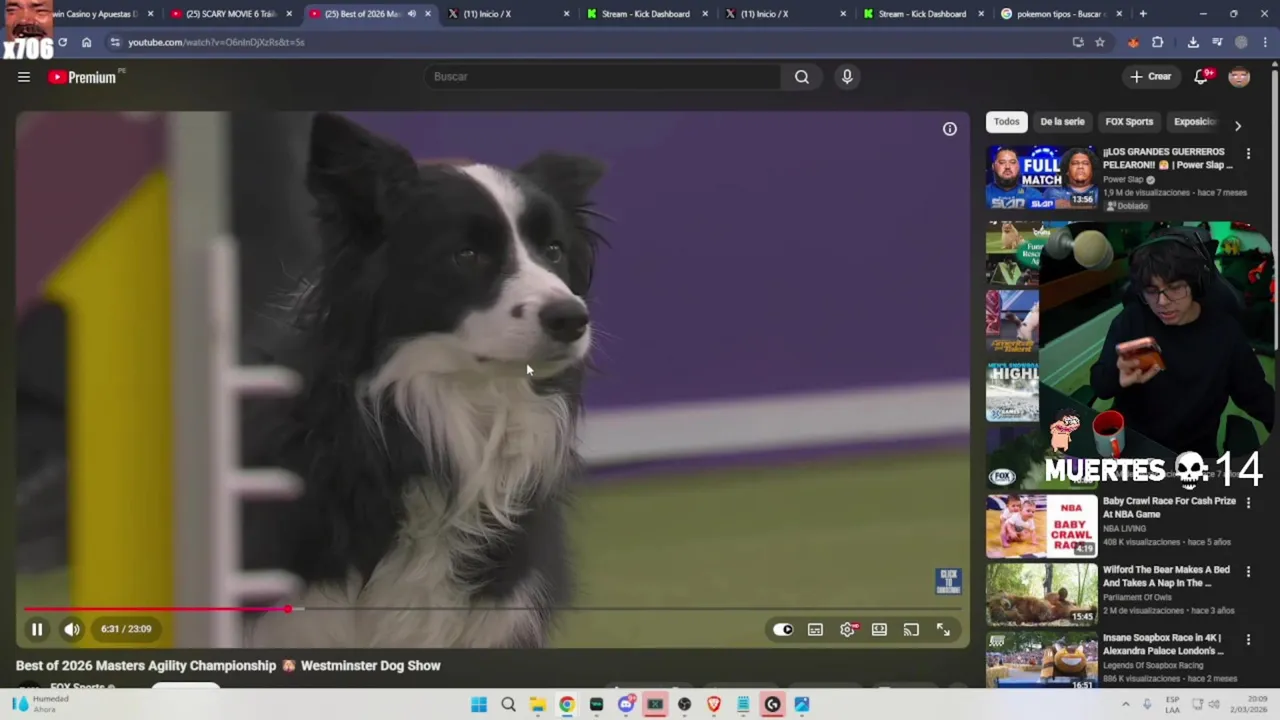Go to YouTube Premium home logo
1280x720 pixels.
pos(84,77)
